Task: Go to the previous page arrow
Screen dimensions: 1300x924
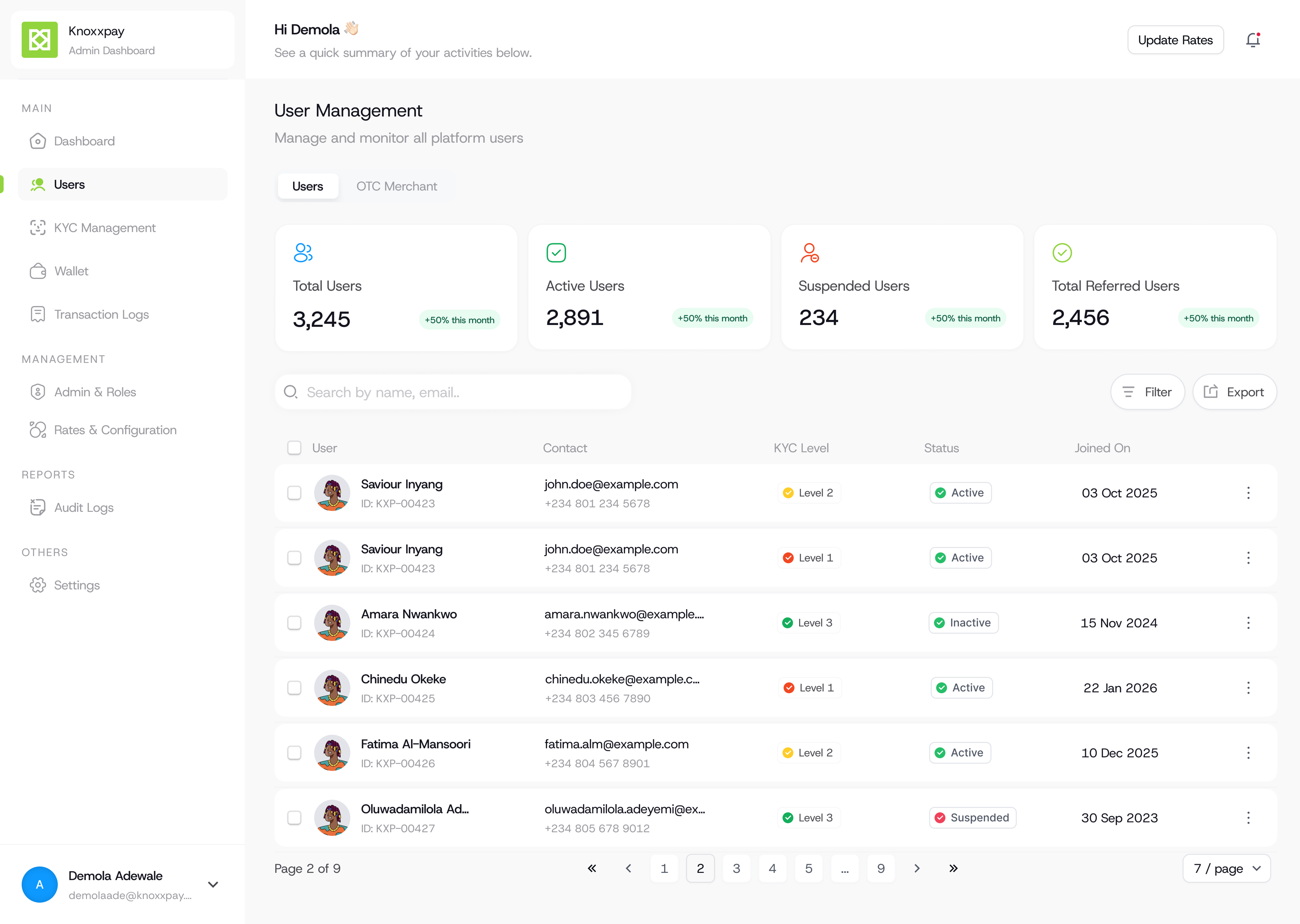Action: pyautogui.click(x=628, y=868)
